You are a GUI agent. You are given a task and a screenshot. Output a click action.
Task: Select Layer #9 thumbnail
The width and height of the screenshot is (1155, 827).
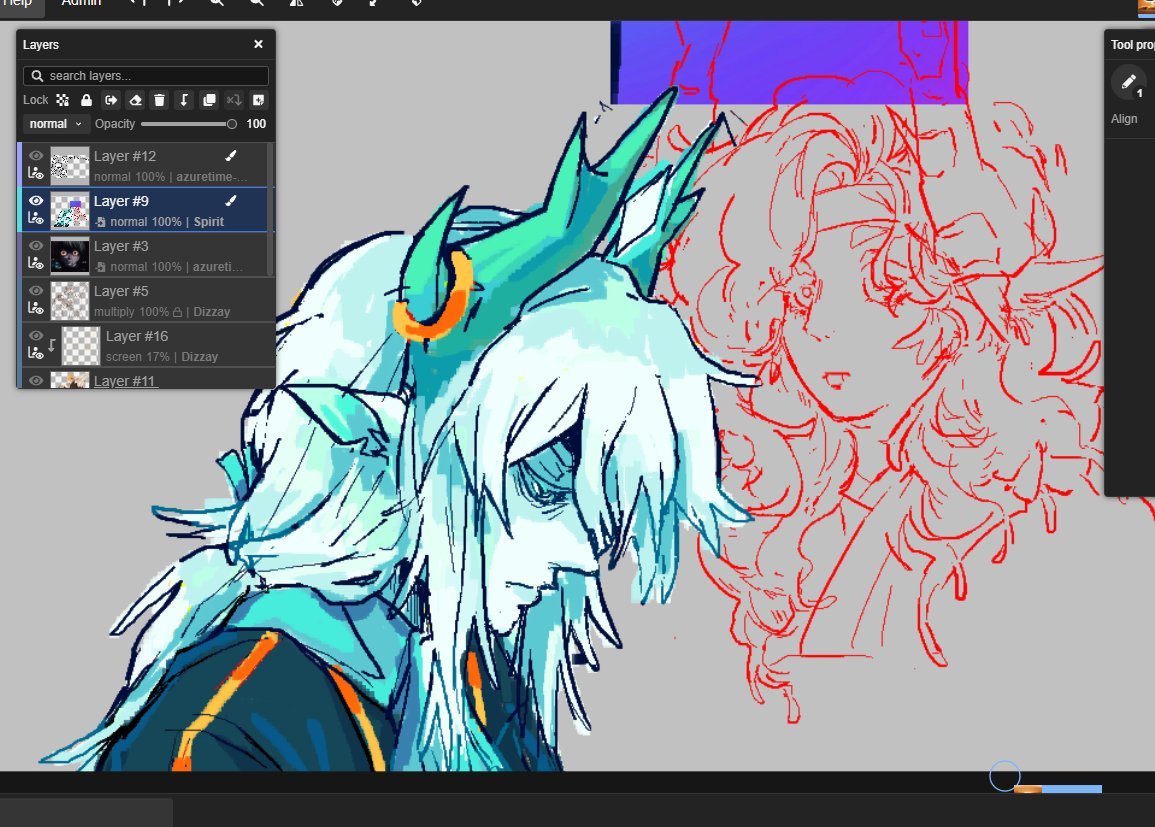(x=70, y=210)
